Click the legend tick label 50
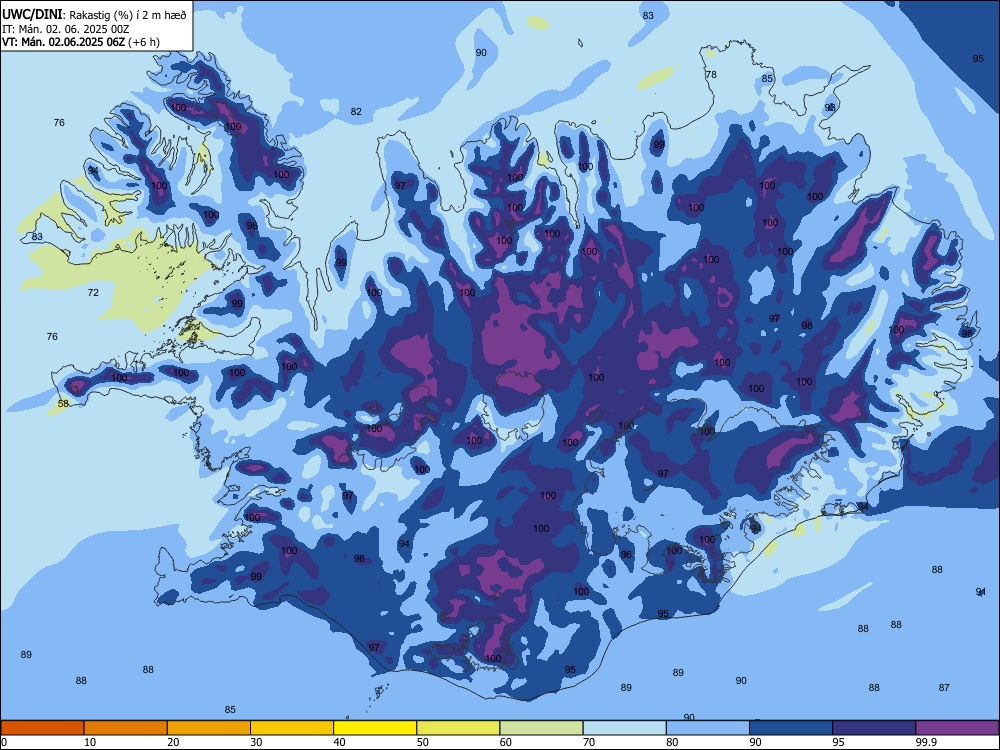Image resolution: width=1000 pixels, height=750 pixels. tap(422, 742)
